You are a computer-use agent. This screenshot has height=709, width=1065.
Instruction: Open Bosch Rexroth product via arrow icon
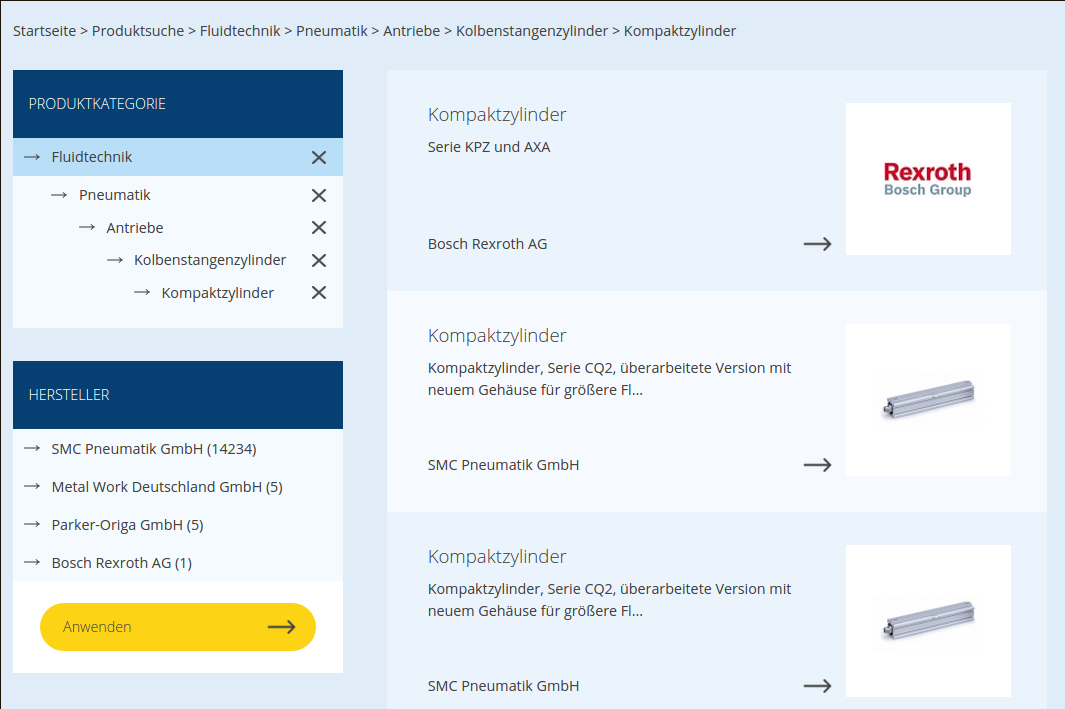pyautogui.click(x=817, y=244)
